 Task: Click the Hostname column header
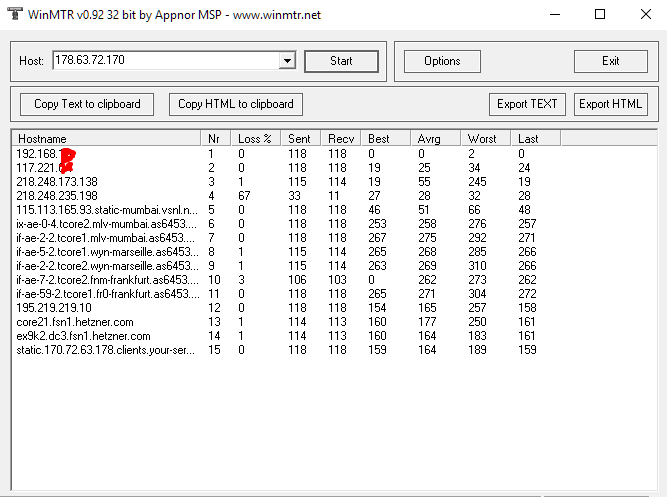(106, 139)
